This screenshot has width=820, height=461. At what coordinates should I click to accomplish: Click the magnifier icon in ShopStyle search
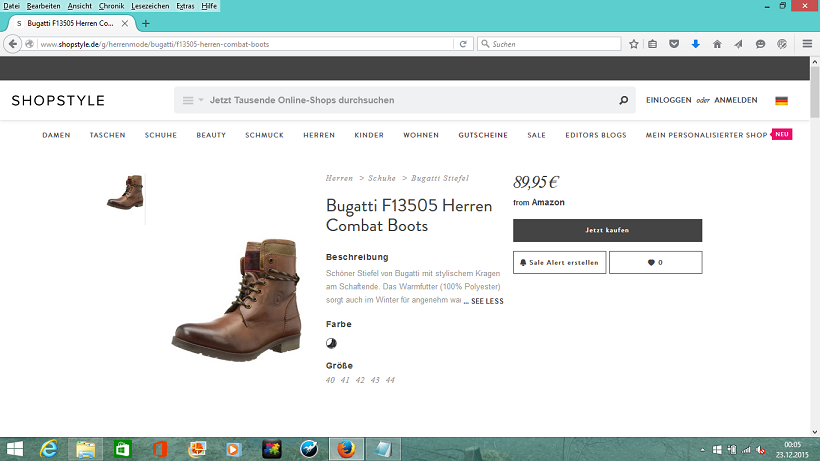[x=623, y=100]
